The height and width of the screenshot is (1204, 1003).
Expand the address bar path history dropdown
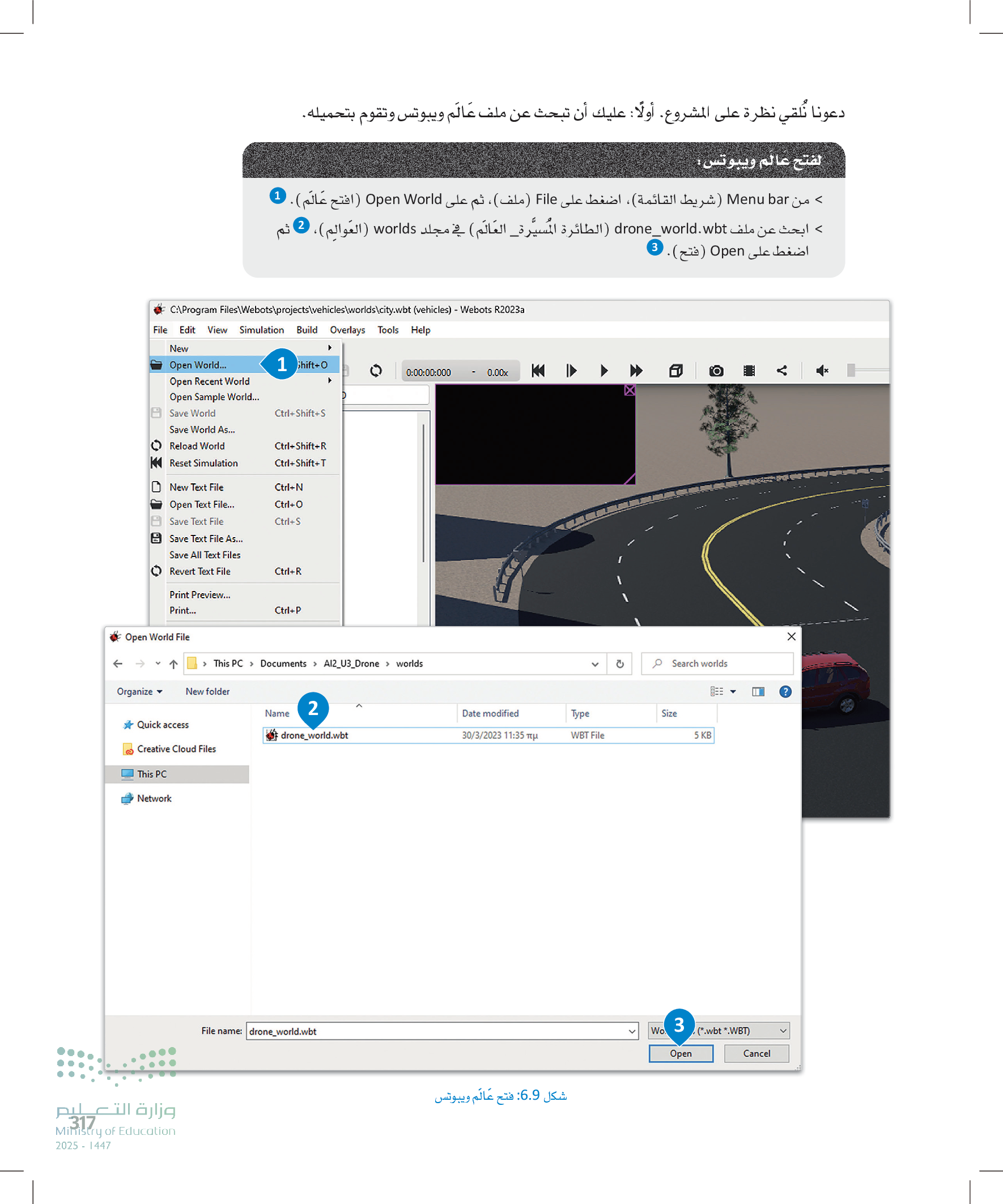[594, 664]
